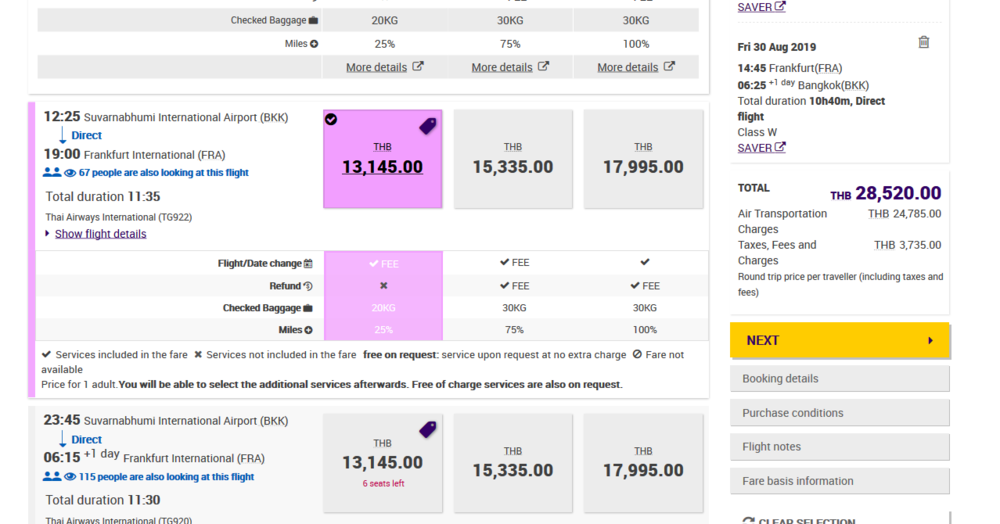Click the eye icon by 115 people looking
Screen dimensions: 1000x524
[x=70, y=477]
